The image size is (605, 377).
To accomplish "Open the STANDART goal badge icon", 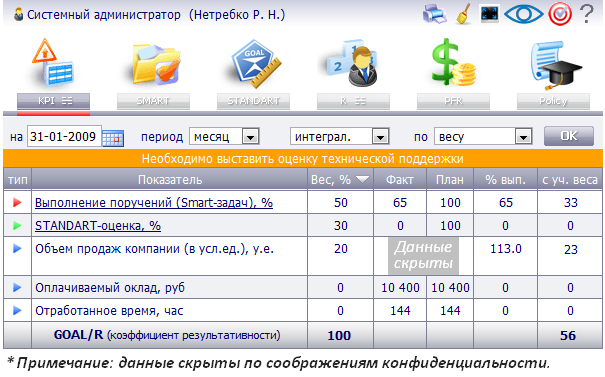I will pyautogui.click(x=255, y=64).
